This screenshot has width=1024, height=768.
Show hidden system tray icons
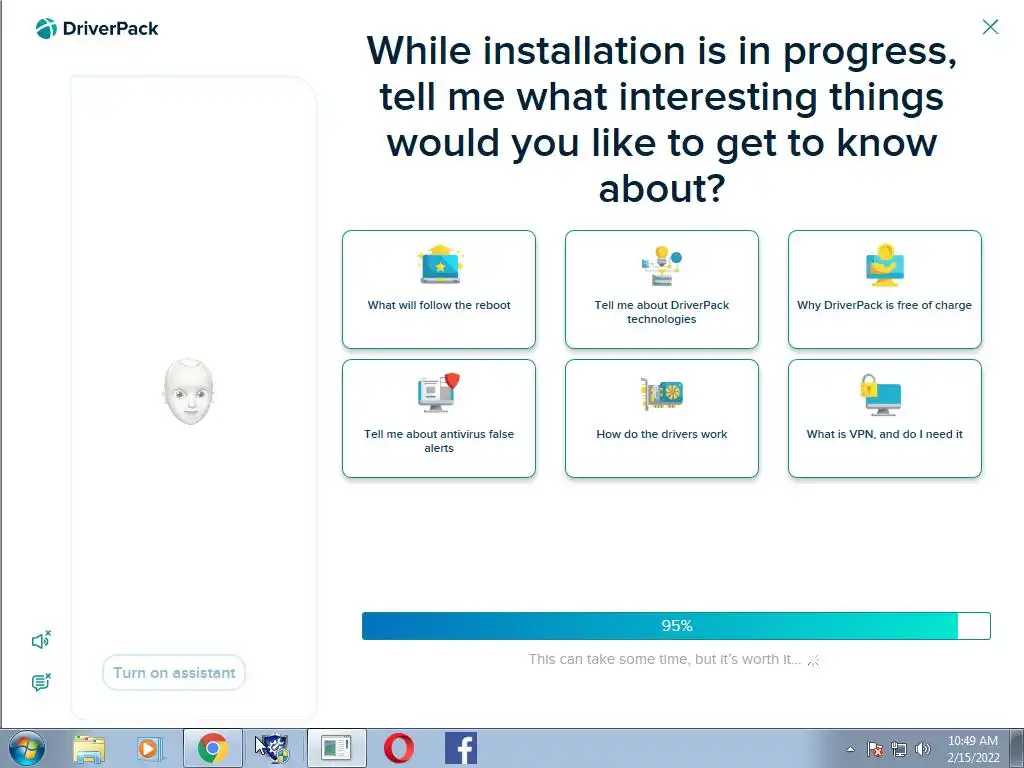tap(850, 749)
